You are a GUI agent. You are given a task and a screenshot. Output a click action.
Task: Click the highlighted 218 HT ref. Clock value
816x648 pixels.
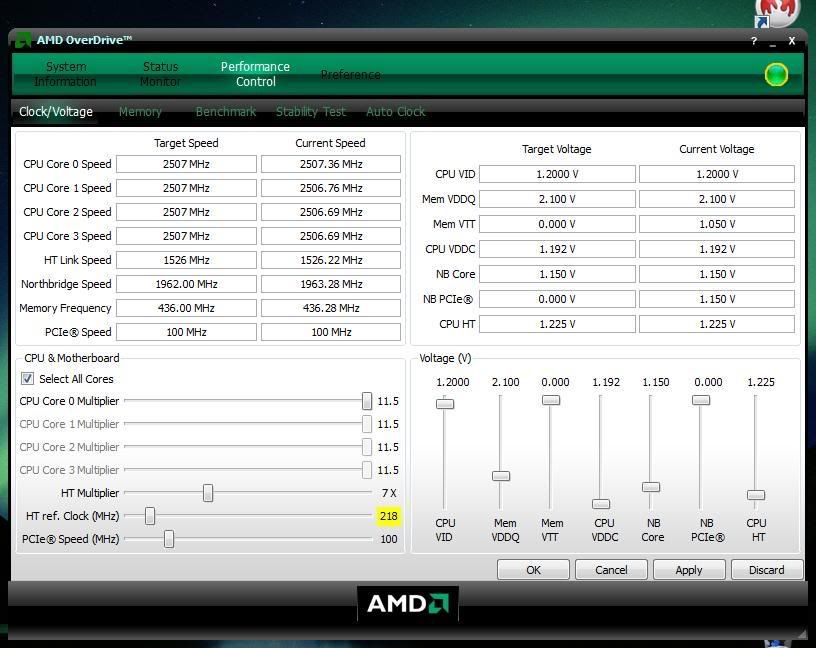[x=388, y=516]
